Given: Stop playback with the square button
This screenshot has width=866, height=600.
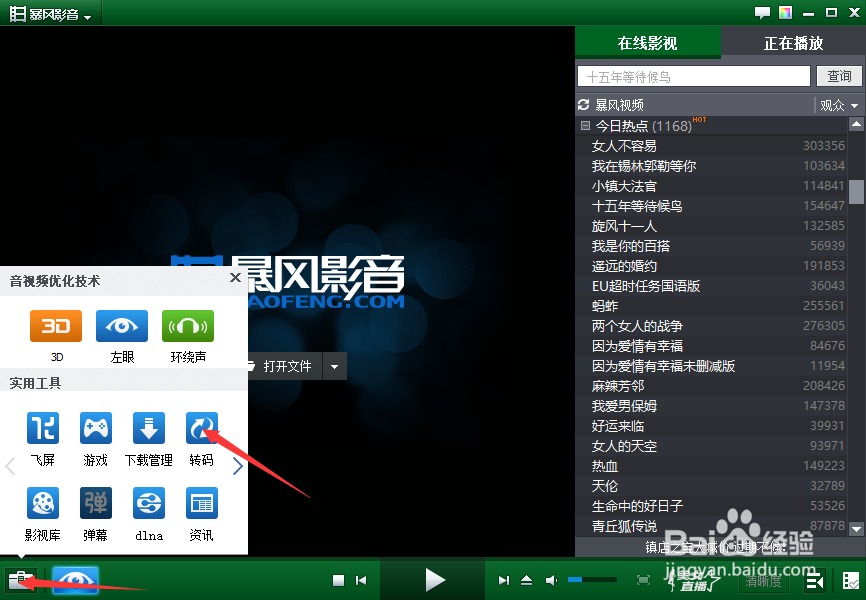Looking at the screenshot, I should click(x=339, y=580).
